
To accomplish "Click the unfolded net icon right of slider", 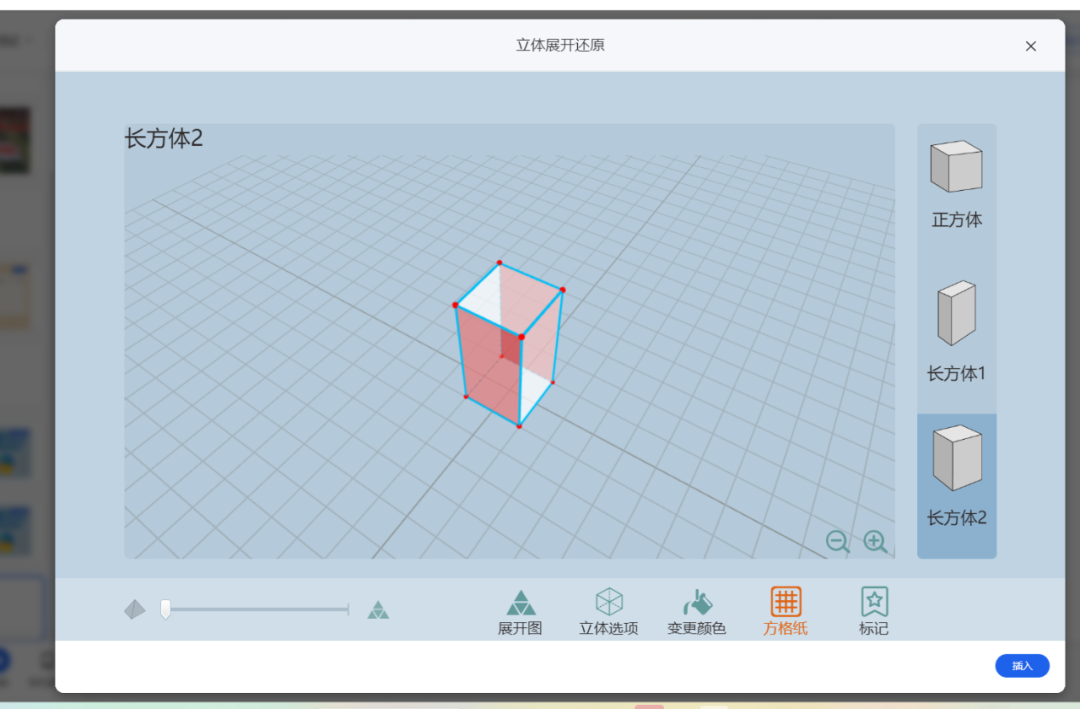I will [378, 609].
